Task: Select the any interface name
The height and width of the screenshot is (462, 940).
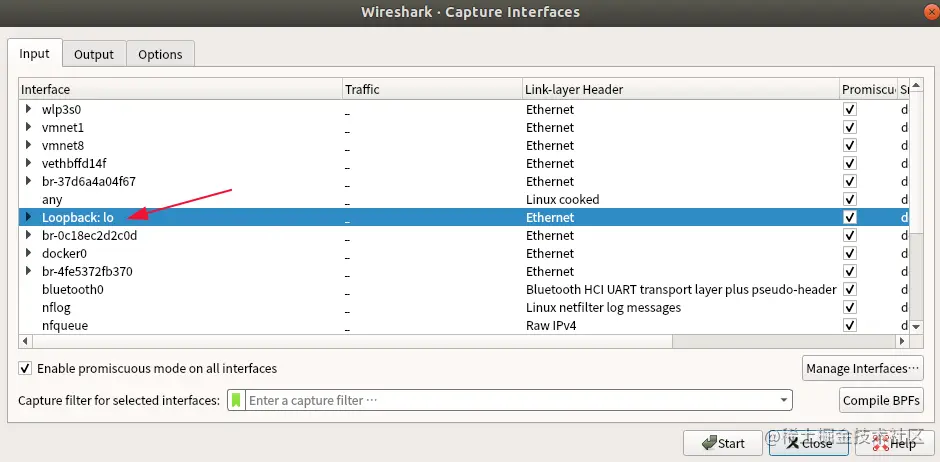Action: pyautogui.click(x=52, y=200)
